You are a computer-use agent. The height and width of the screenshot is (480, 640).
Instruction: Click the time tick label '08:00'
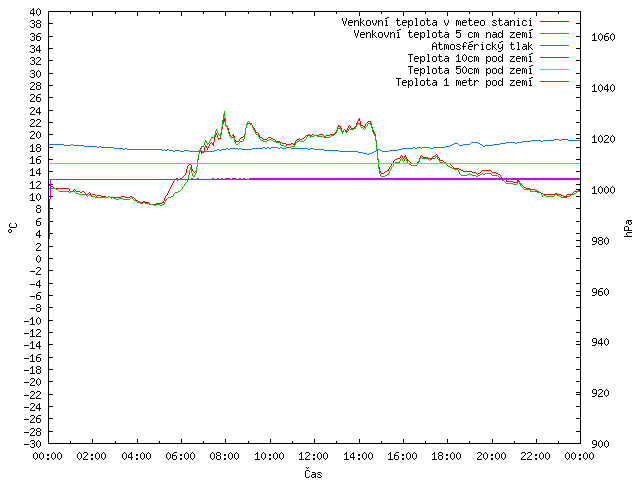[225, 456]
